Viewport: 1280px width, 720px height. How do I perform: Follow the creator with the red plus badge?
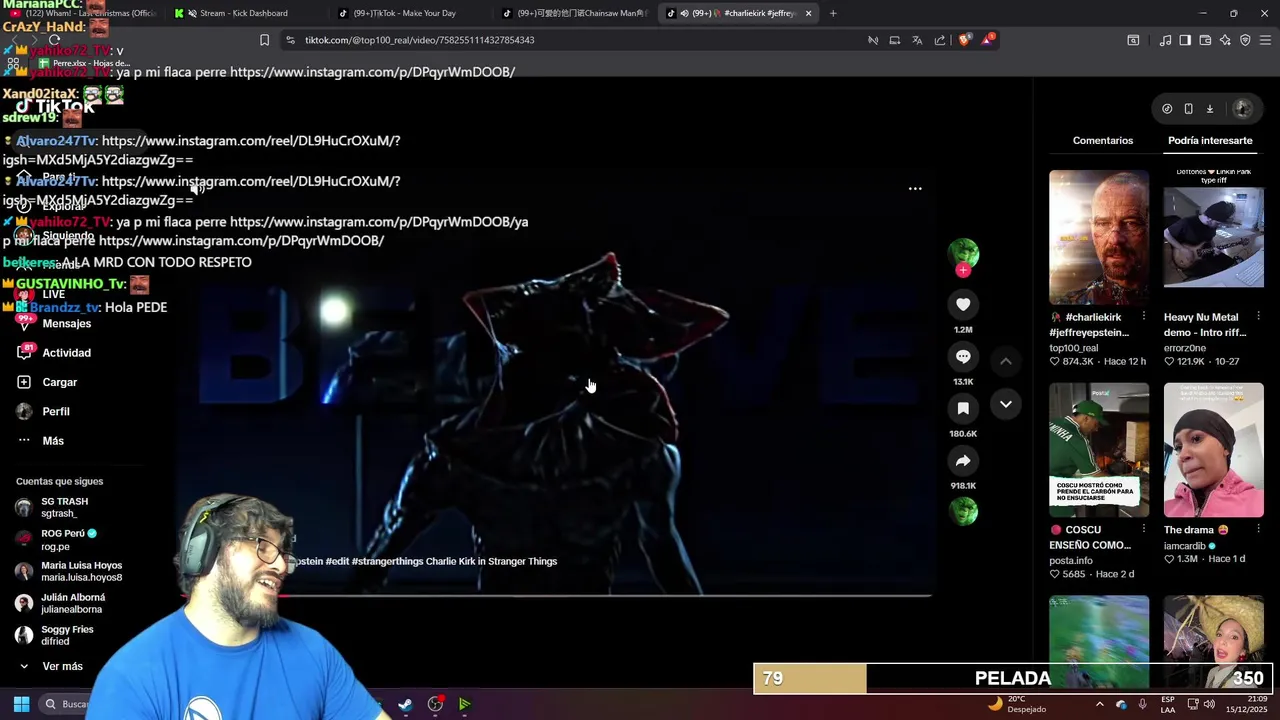(963, 270)
